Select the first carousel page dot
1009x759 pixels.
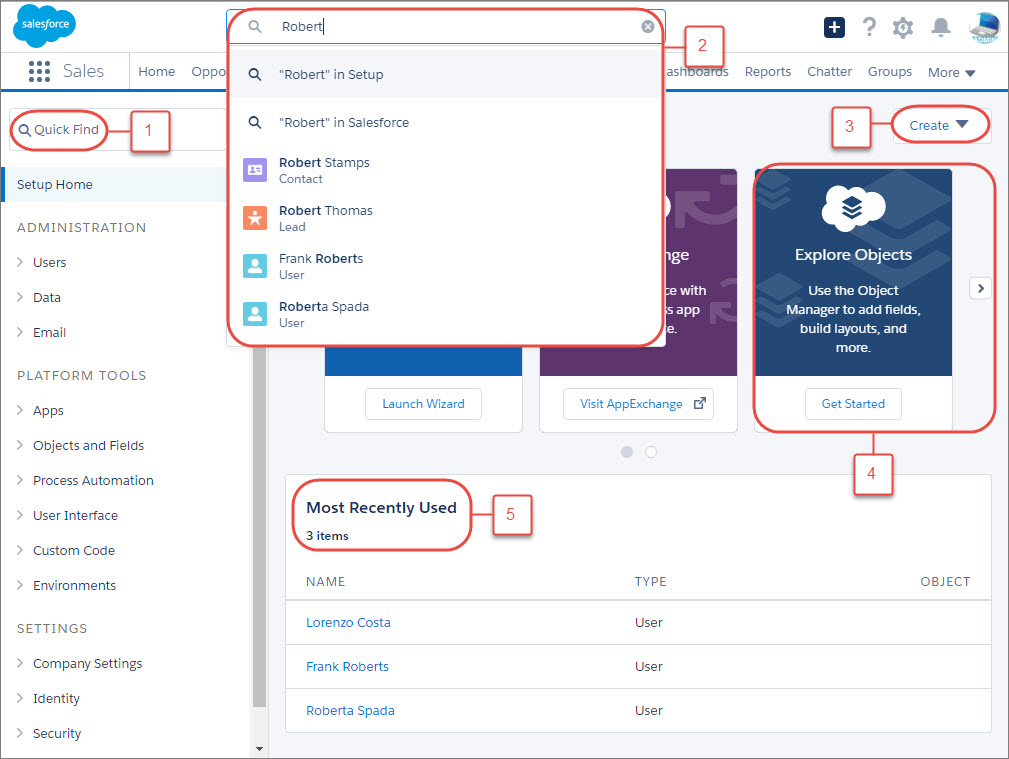click(x=627, y=452)
